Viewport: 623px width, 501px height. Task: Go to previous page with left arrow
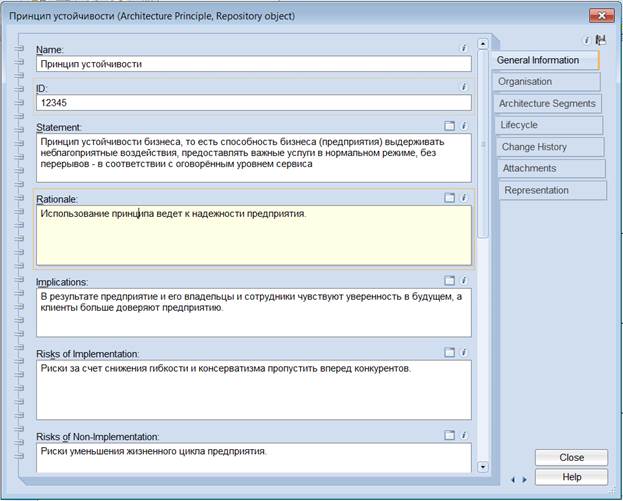pos(513,480)
